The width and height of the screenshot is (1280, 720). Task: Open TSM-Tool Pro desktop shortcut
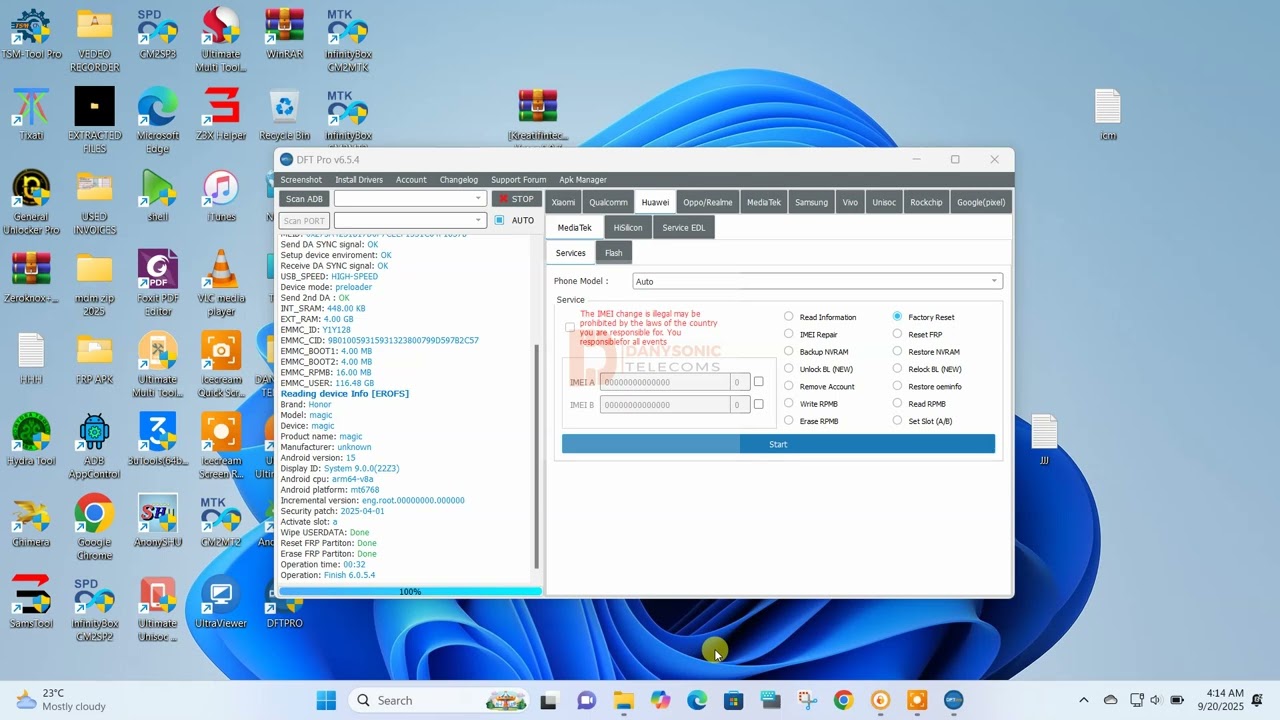pyautogui.click(x=31, y=35)
